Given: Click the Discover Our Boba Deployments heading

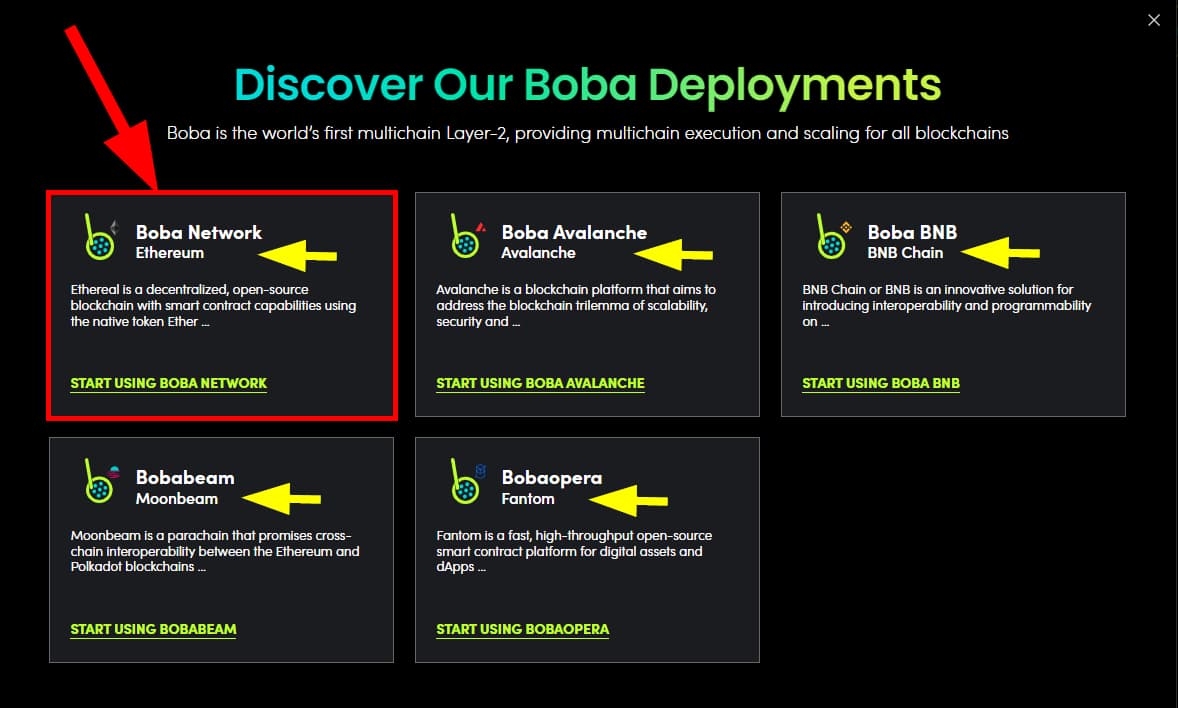Looking at the screenshot, I should (x=588, y=85).
